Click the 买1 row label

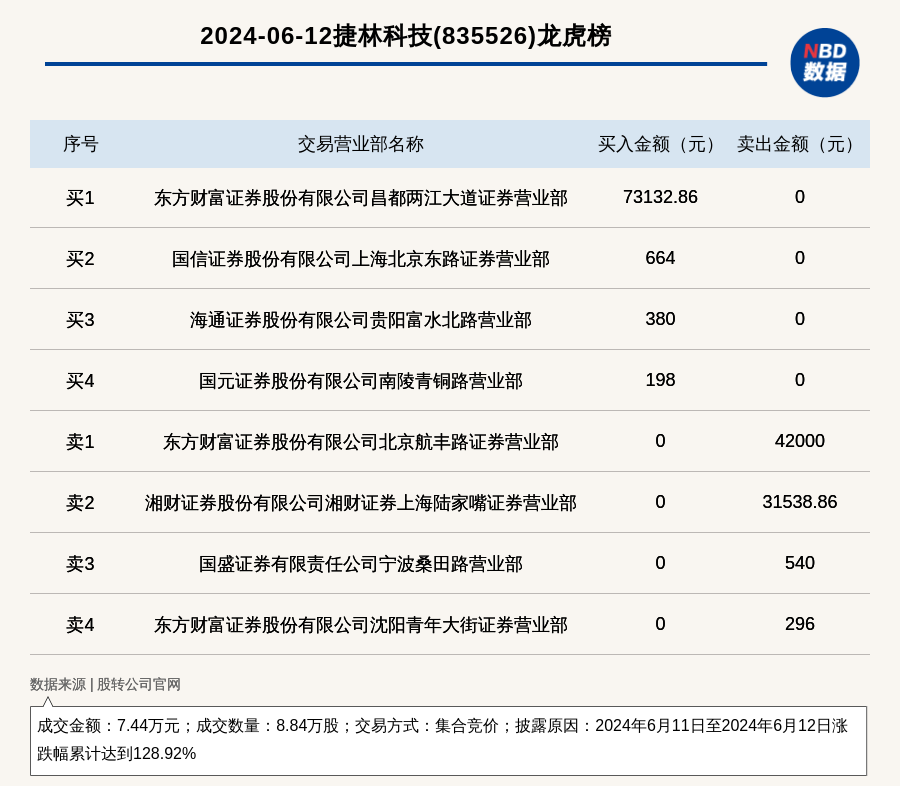[80, 198]
